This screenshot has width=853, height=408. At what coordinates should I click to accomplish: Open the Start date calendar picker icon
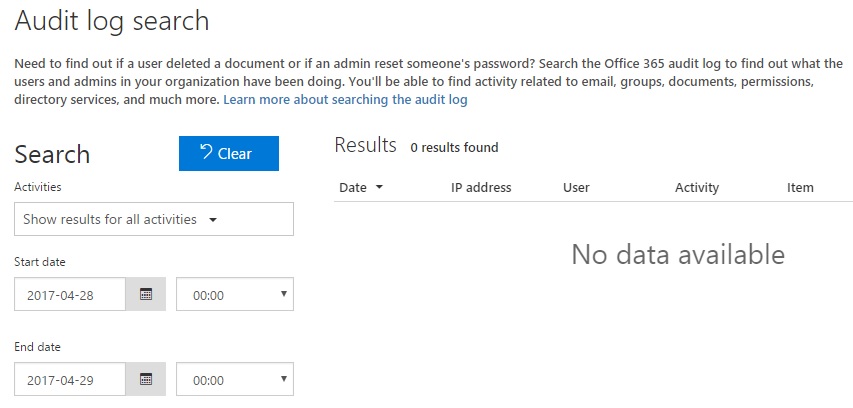point(146,294)
